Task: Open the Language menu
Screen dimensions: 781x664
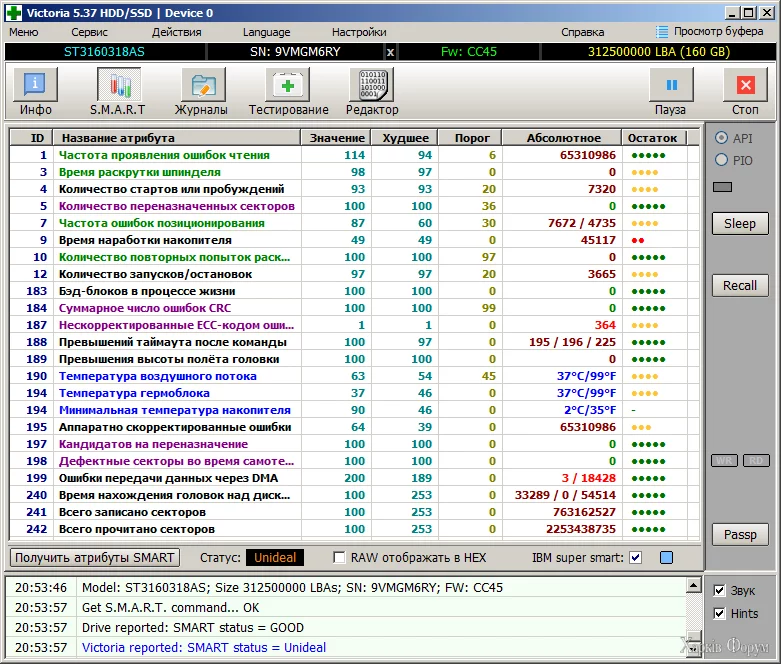Action: [266, 32]
